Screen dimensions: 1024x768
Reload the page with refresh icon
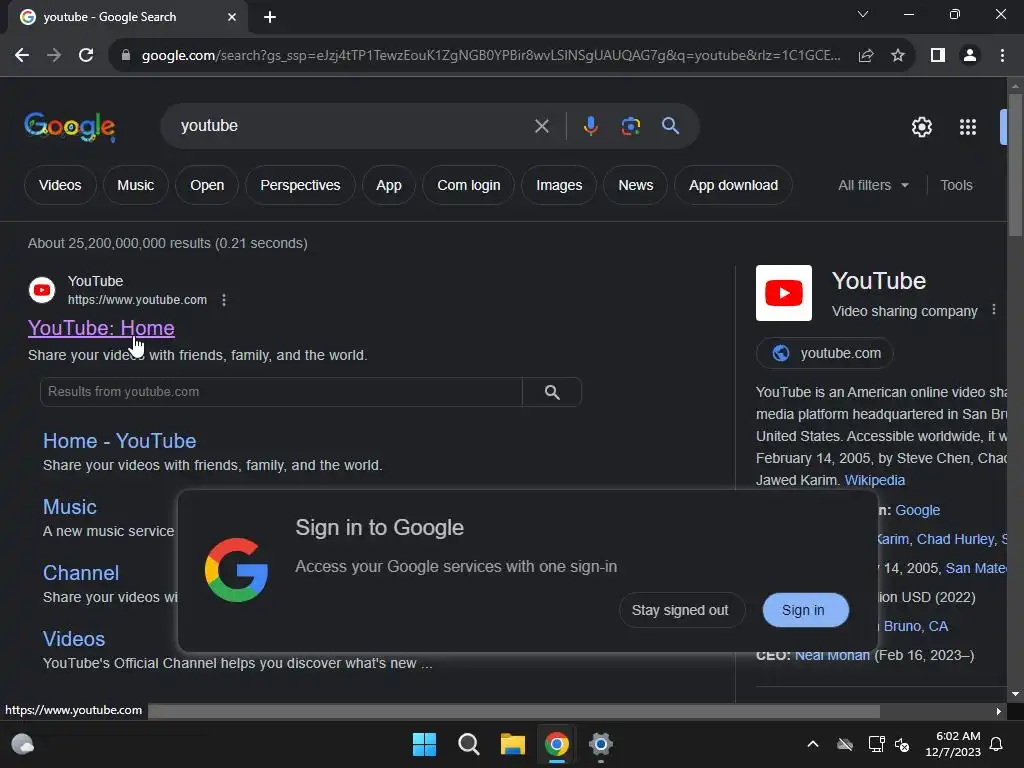[x=86, y=56]
